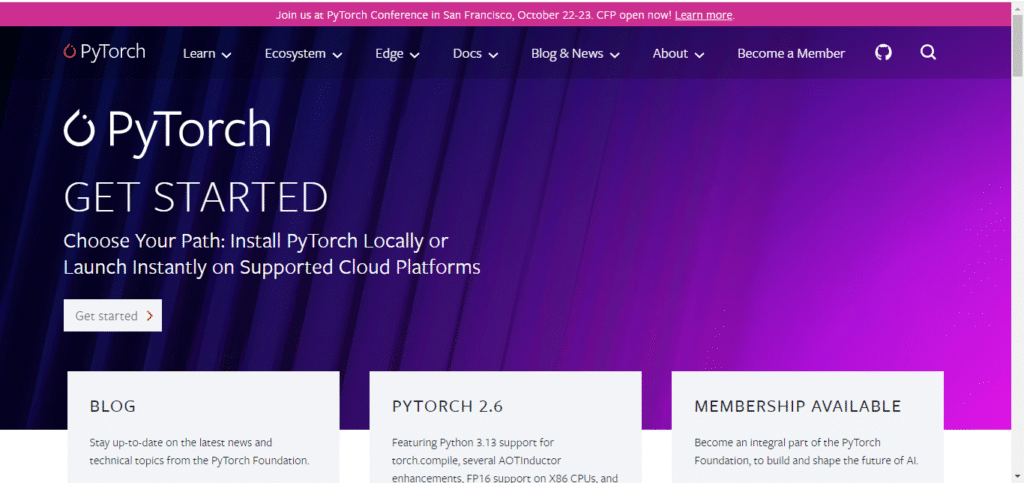
Task: Open the GitHub repository icon
Action: tap(883, 53)
